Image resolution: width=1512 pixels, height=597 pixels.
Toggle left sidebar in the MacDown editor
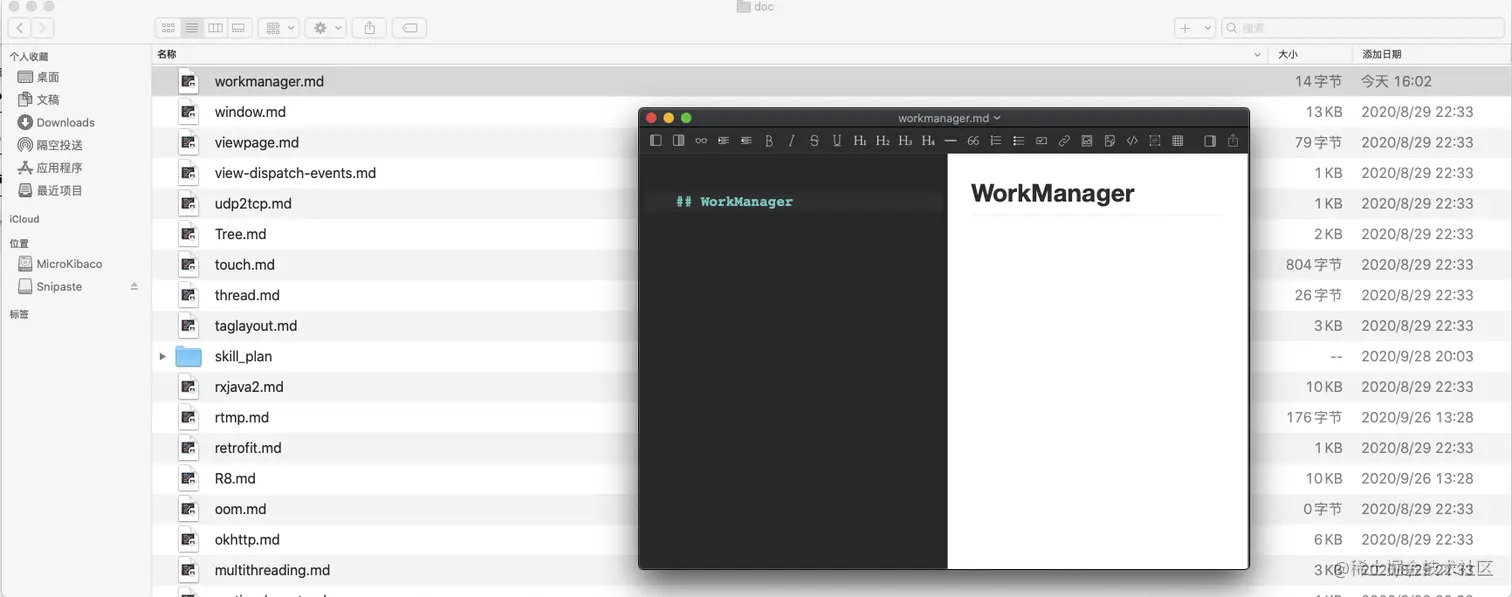point(656,141)
